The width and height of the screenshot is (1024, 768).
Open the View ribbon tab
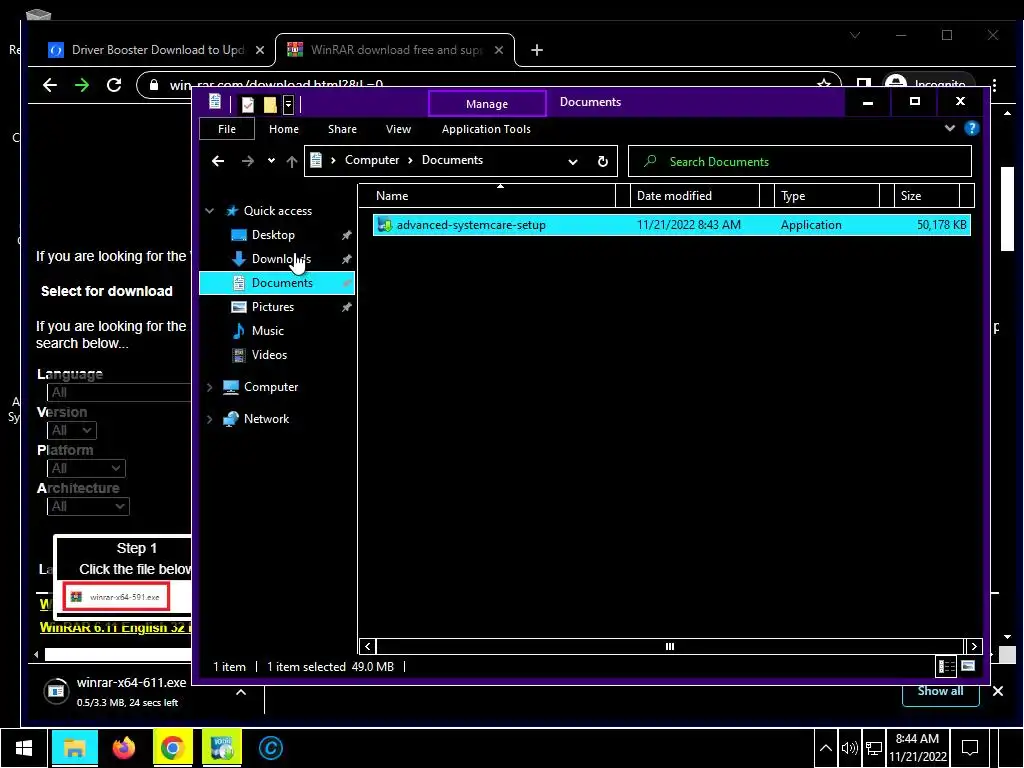tap(398, 129)
